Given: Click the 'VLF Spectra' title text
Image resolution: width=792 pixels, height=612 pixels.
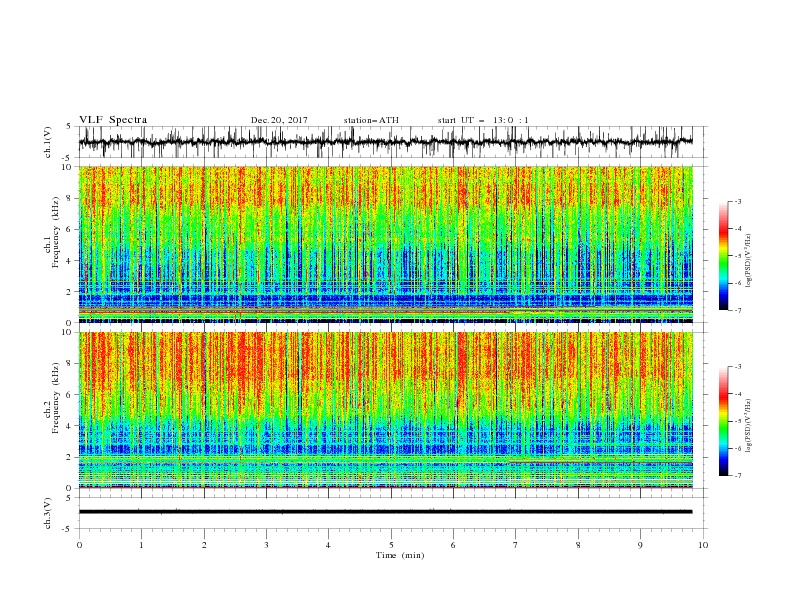Looking at the screenshot, I should (113, 120).
